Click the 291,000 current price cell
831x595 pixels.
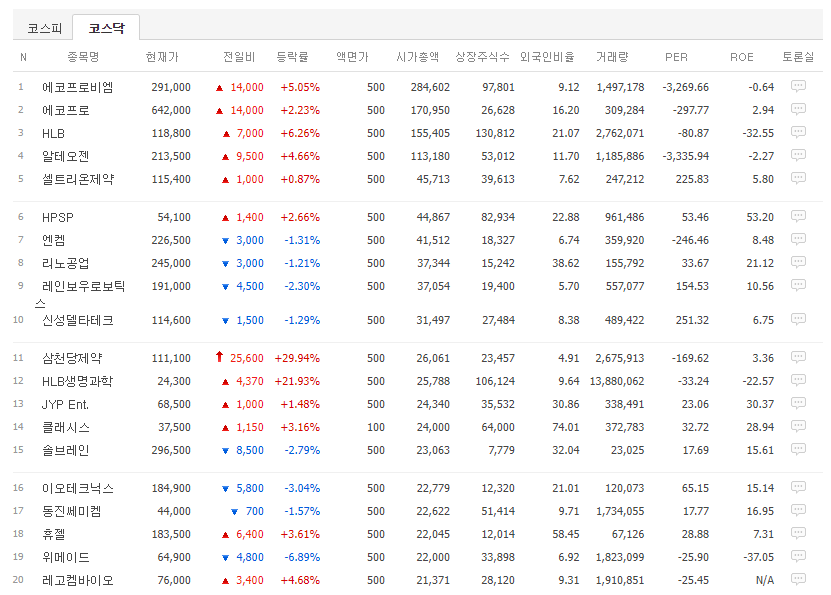[x=171, y=87]
